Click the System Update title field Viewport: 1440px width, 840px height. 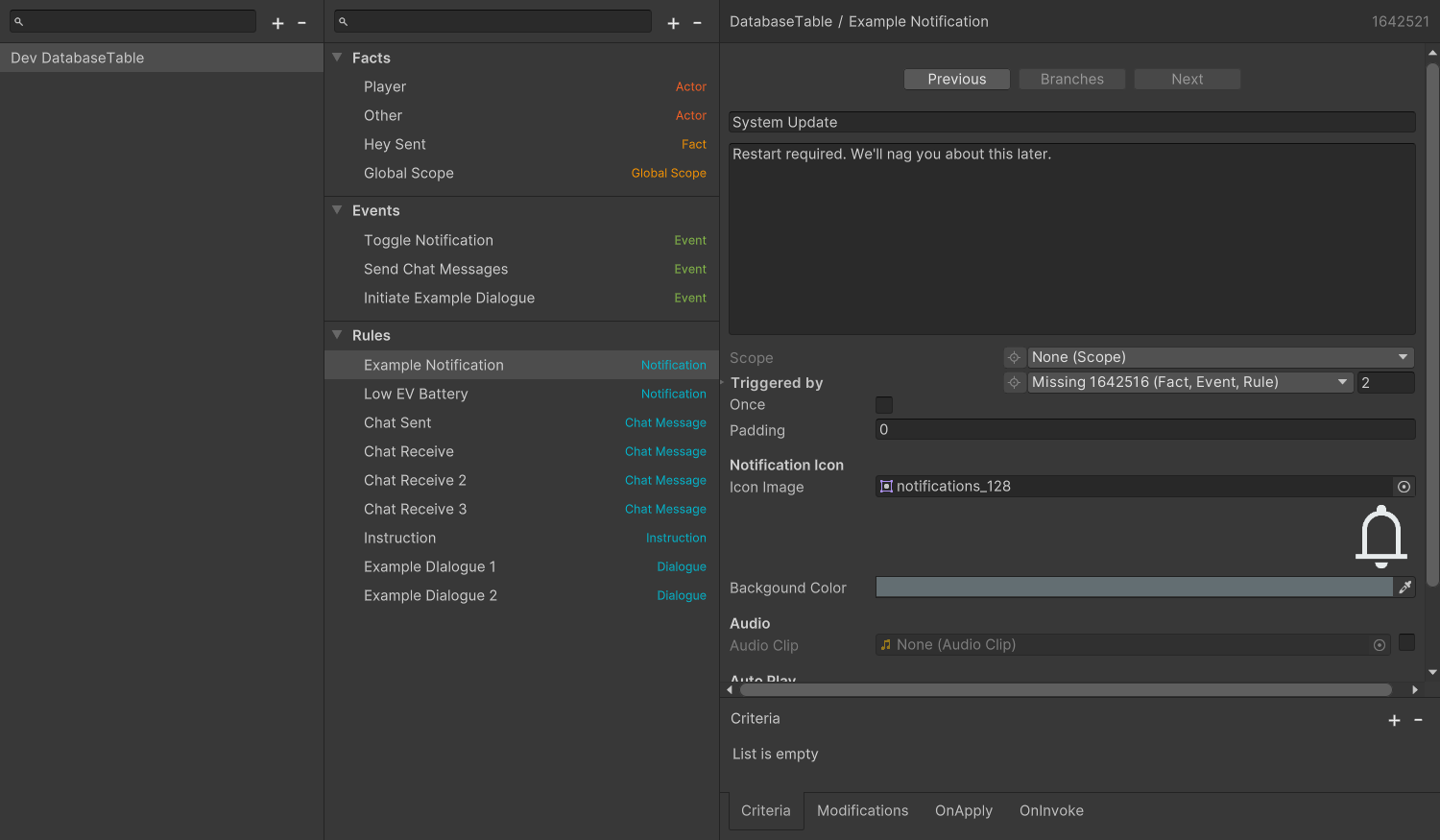(x=1071, y=122)
